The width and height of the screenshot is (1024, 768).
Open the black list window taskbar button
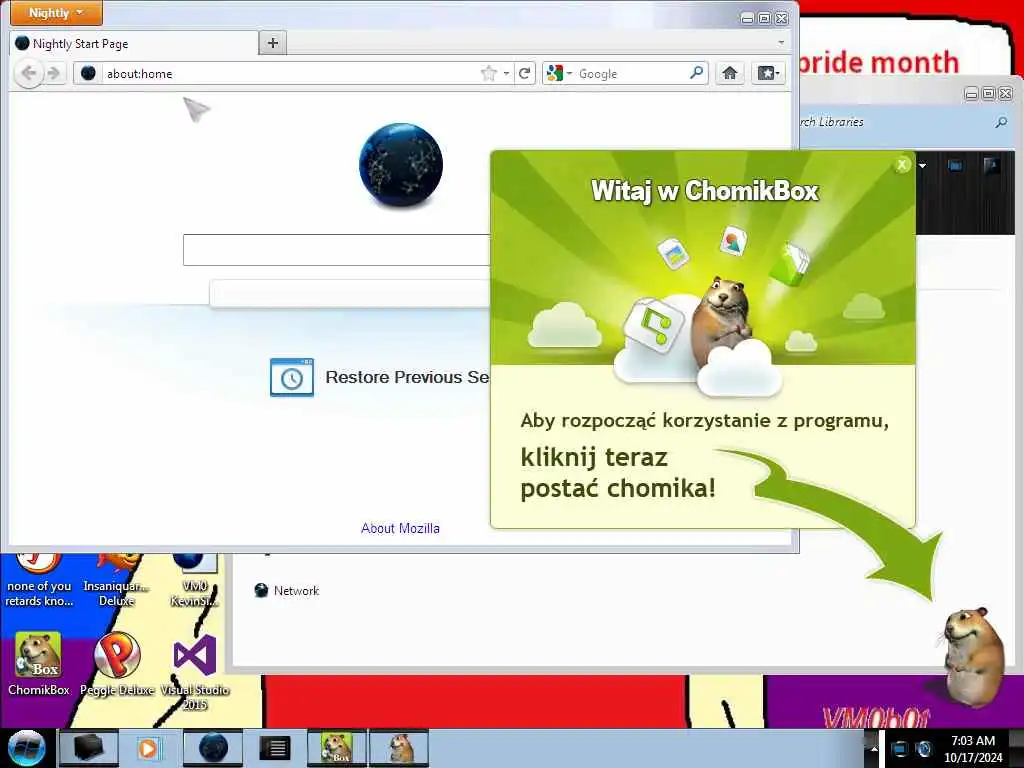pyautogui.click(x=275, y=748)
